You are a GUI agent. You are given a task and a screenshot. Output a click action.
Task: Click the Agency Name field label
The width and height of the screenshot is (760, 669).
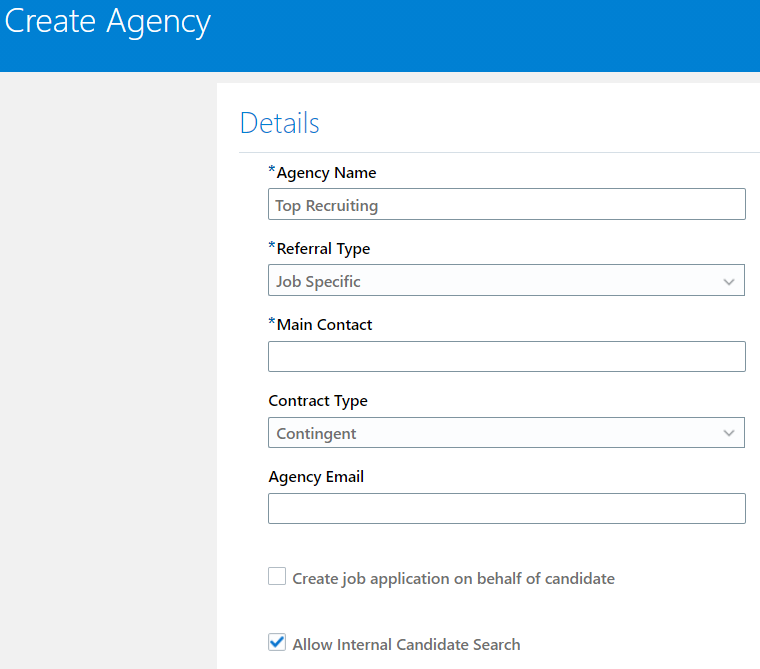point(326,173)
